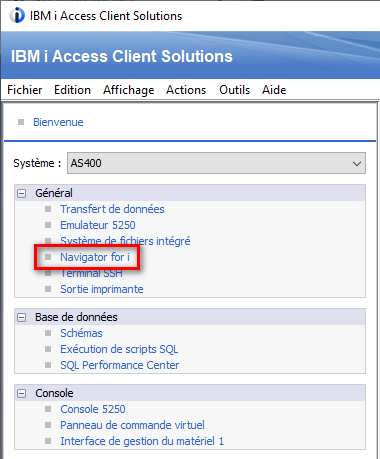The width and height of the screenshot is (380, 459).
Task: Open the Outils menu
Action: coord(234,90)
